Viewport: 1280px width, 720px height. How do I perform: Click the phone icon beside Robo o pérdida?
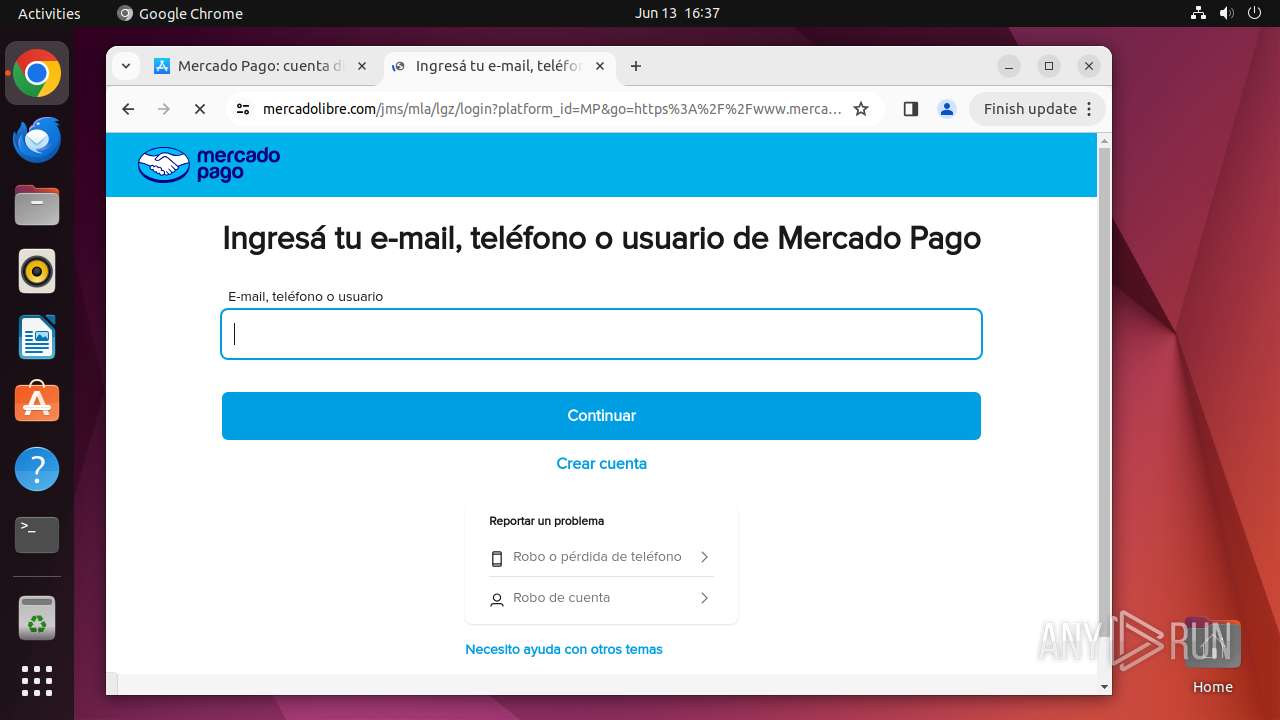pos(497,558)
